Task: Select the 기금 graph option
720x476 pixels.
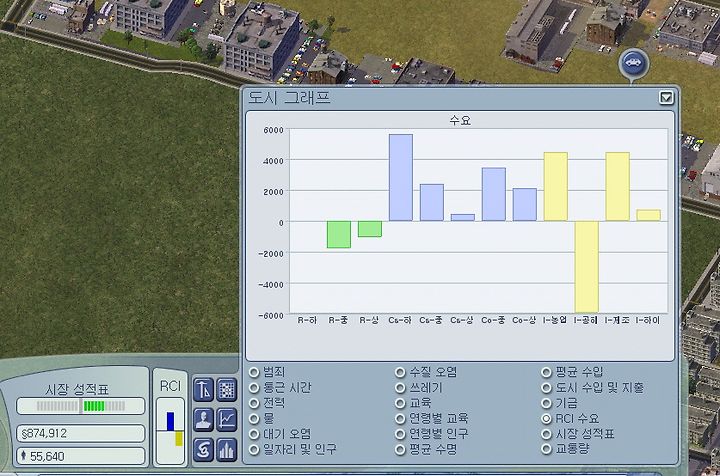Action: coord(559,403)
